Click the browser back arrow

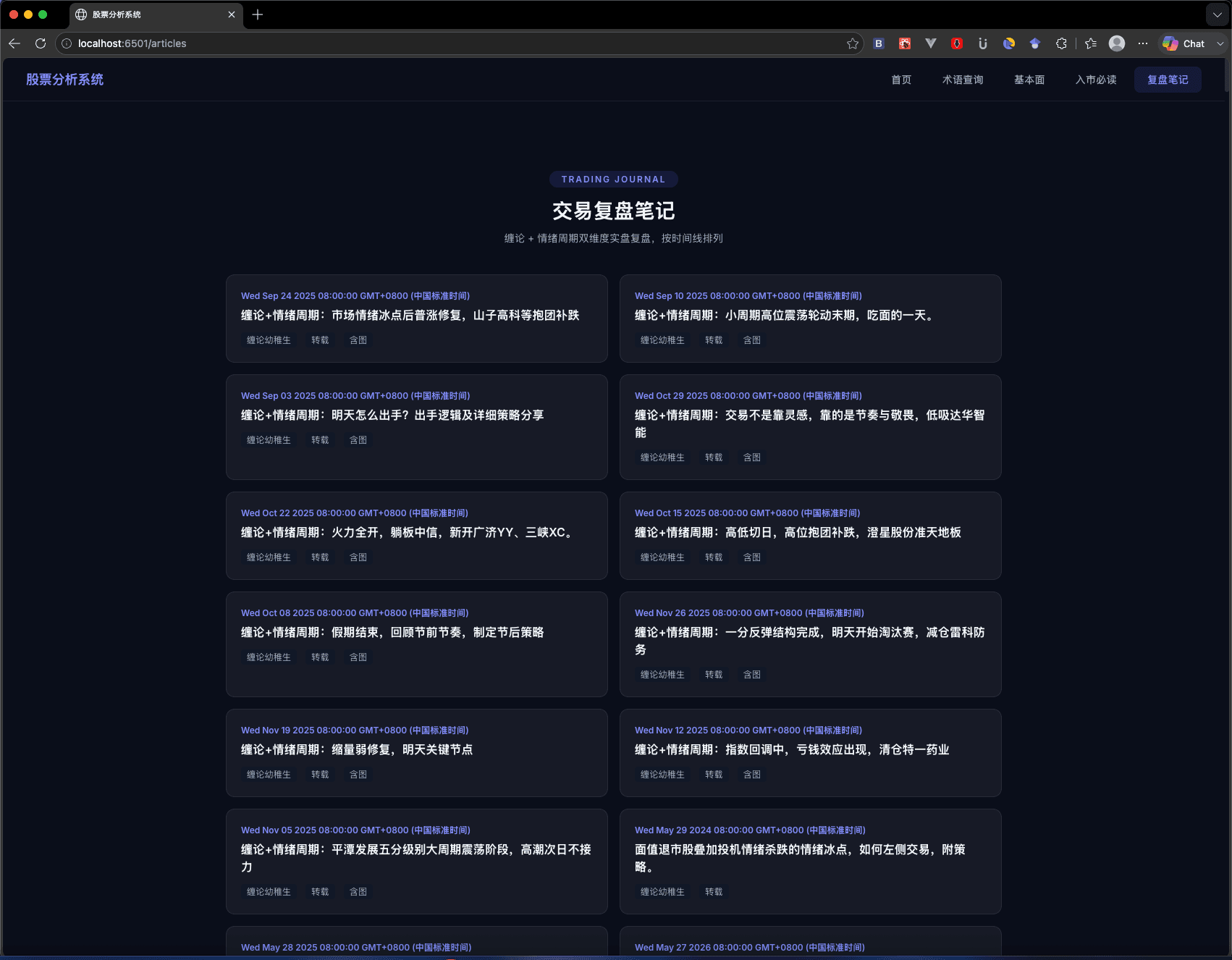click(14, 43)
